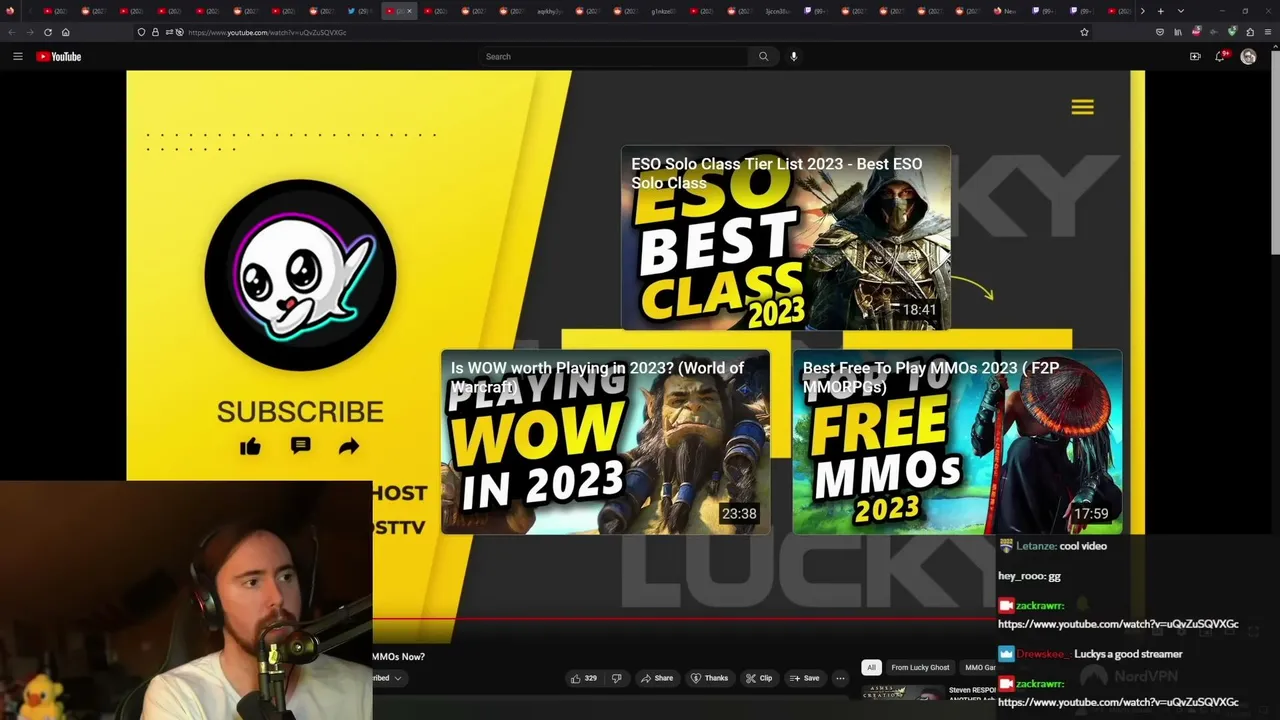Select the 'New' Firefox tab
The height and width of the screenshot is (720, 1280).
click(x=1005, y=11)
